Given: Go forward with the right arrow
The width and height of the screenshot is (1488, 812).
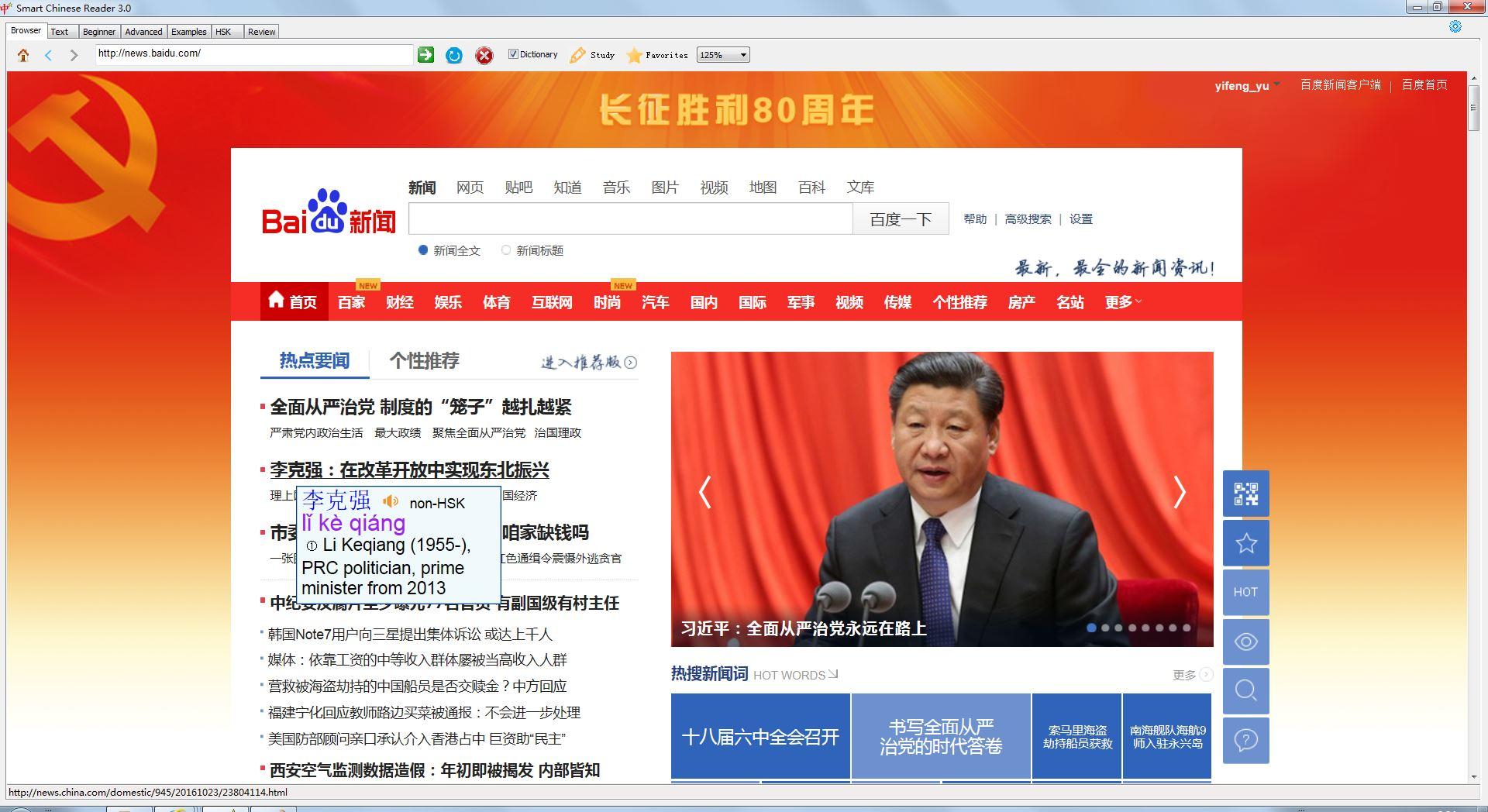Looking at the screenshot, I should pyautogui.click(x=74, y=55).
